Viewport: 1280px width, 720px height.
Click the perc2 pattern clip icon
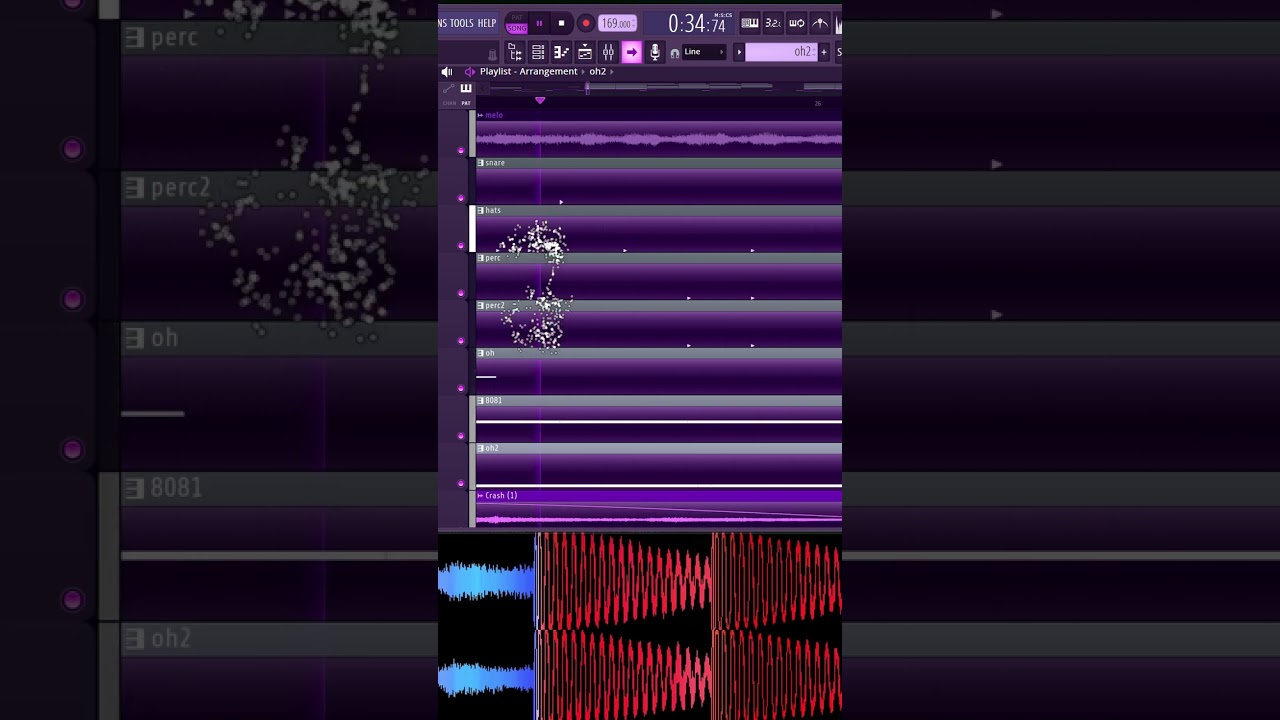click(481, 305)
